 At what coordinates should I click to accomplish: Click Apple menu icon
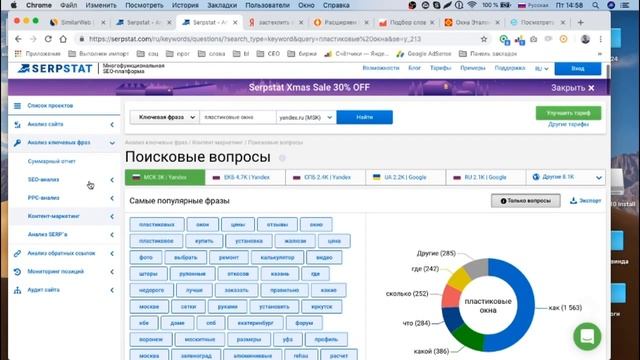point(13,5)
